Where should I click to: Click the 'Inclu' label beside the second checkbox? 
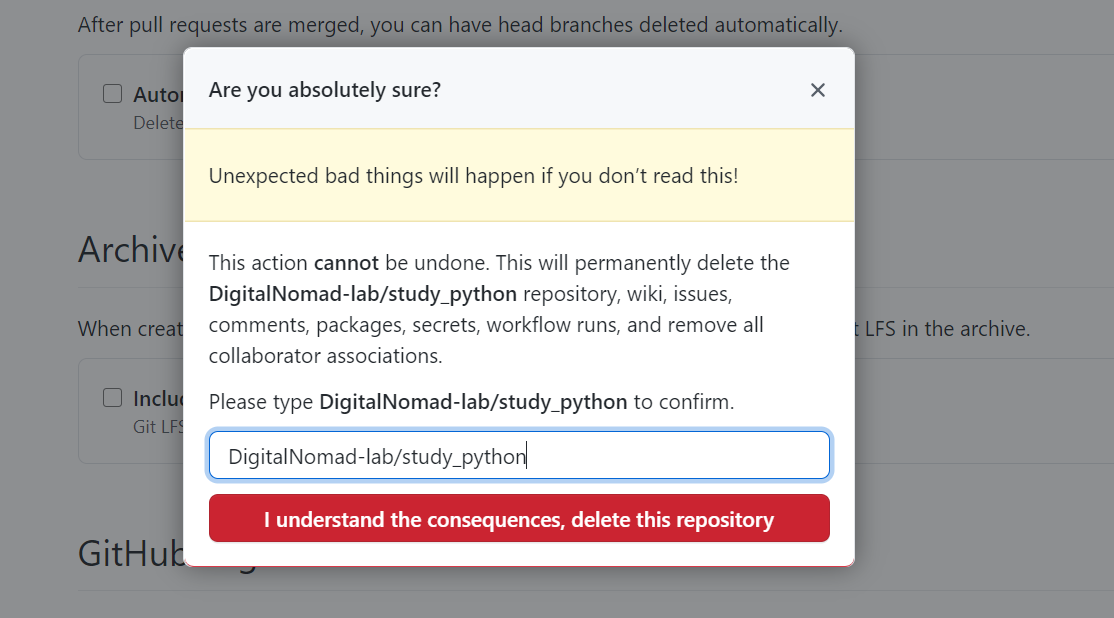point(158,399)
